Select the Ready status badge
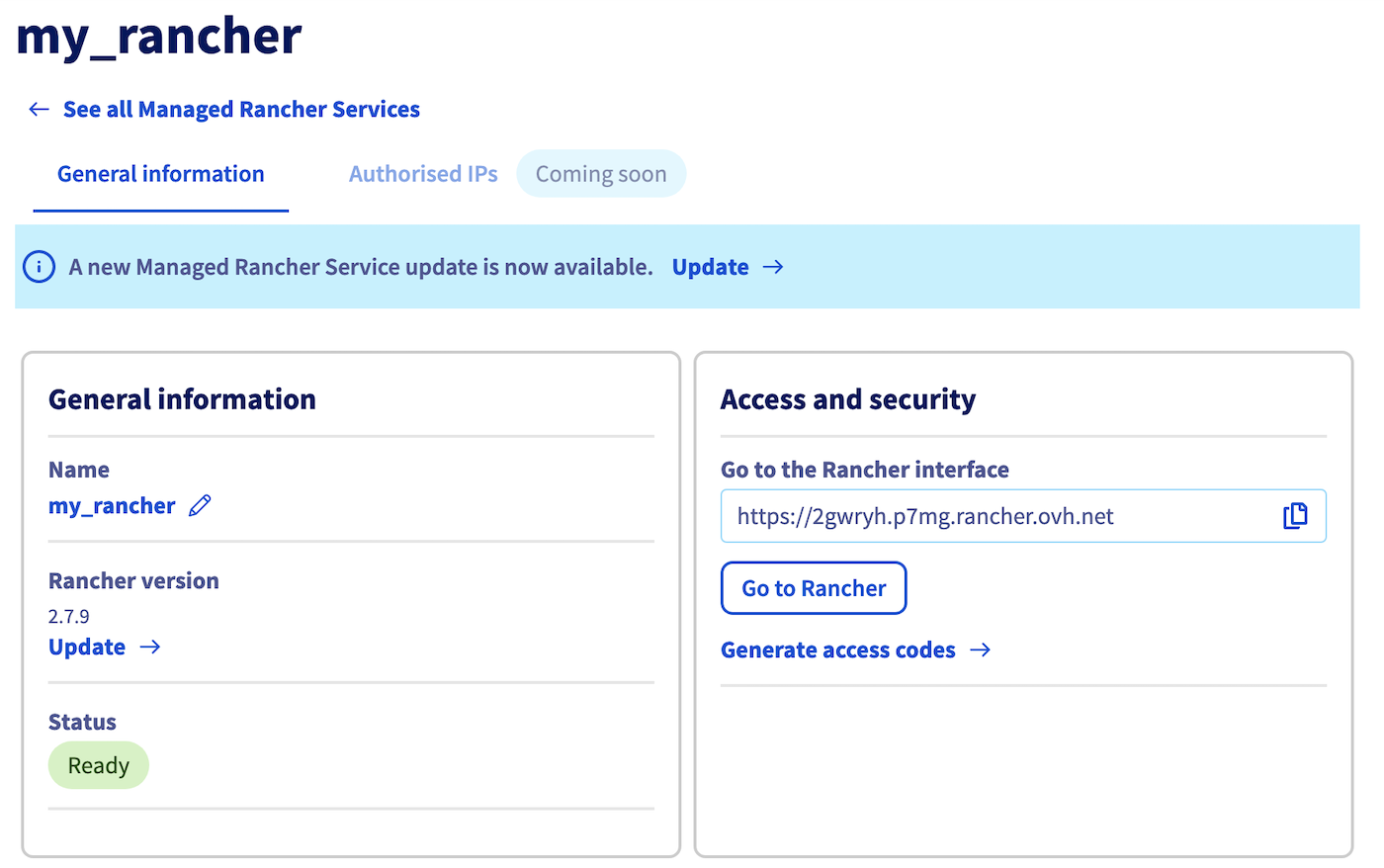Screen dimensions: 1384x868 click(98, 764)
